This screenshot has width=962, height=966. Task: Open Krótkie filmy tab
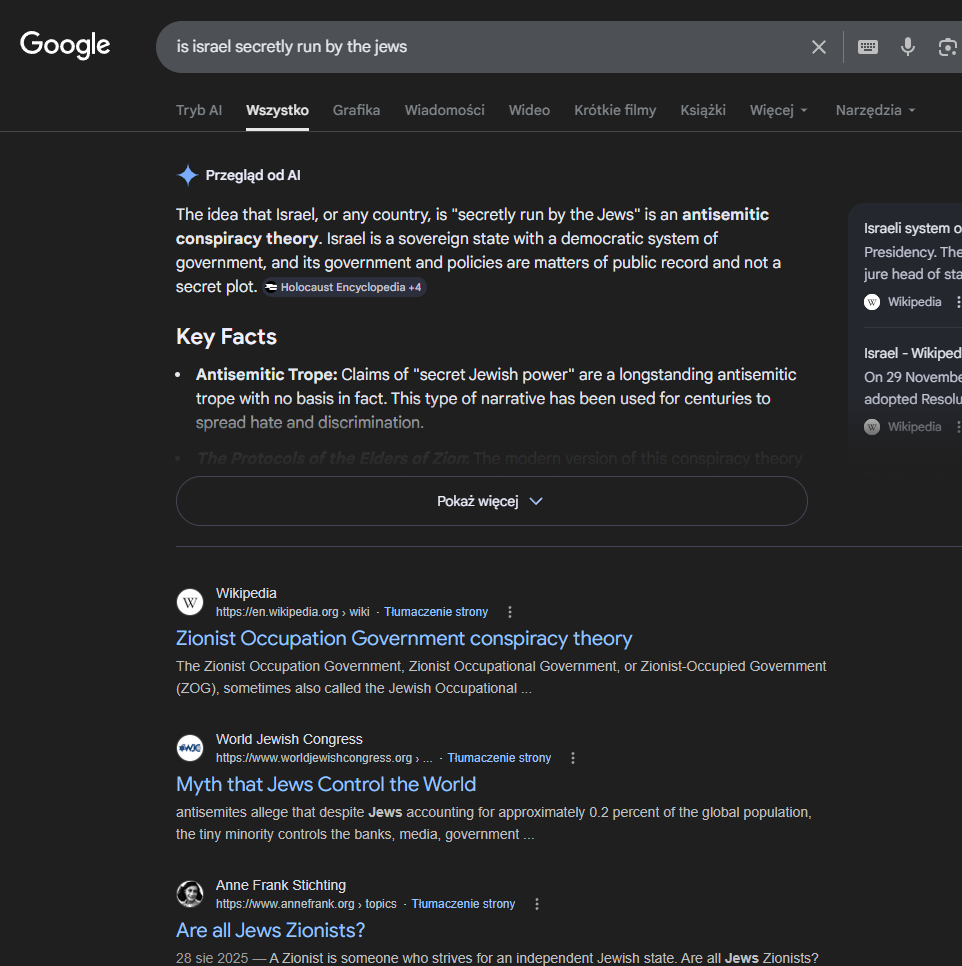[615, 110]
